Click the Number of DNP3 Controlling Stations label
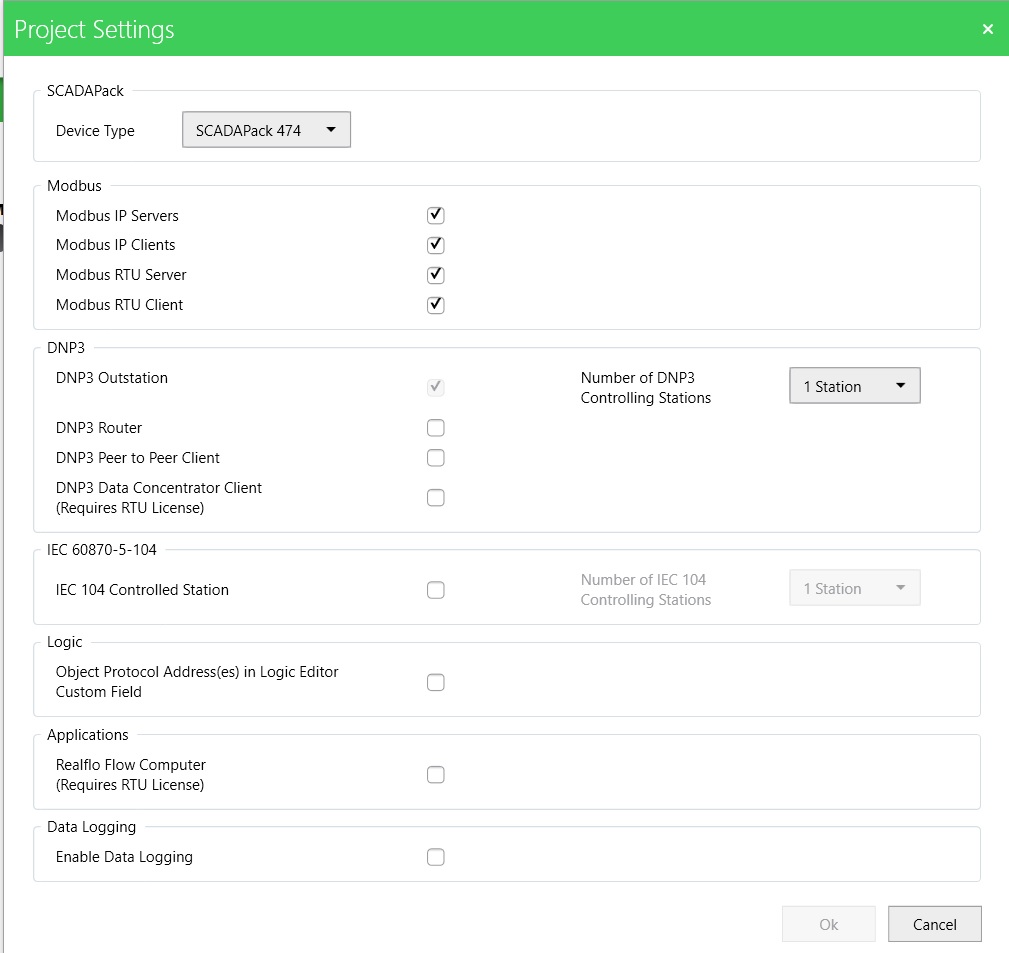Viewport: 1009px width, 953px height. coord(645,387)
